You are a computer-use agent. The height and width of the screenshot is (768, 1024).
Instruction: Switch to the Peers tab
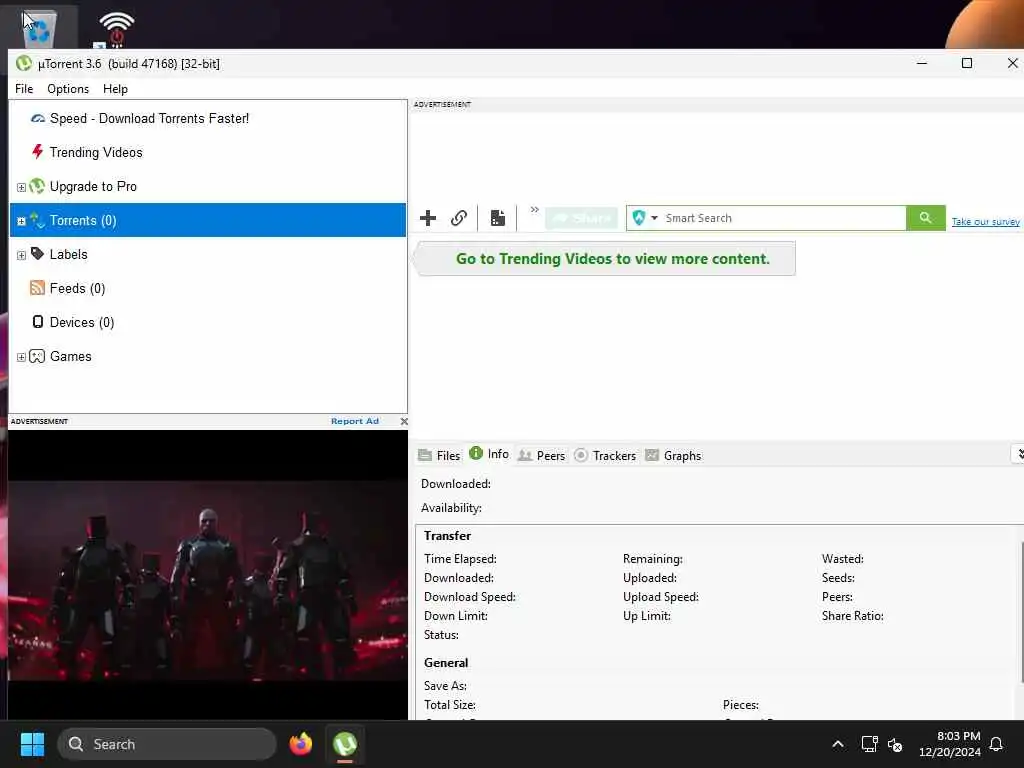click(x=541, y=455)
